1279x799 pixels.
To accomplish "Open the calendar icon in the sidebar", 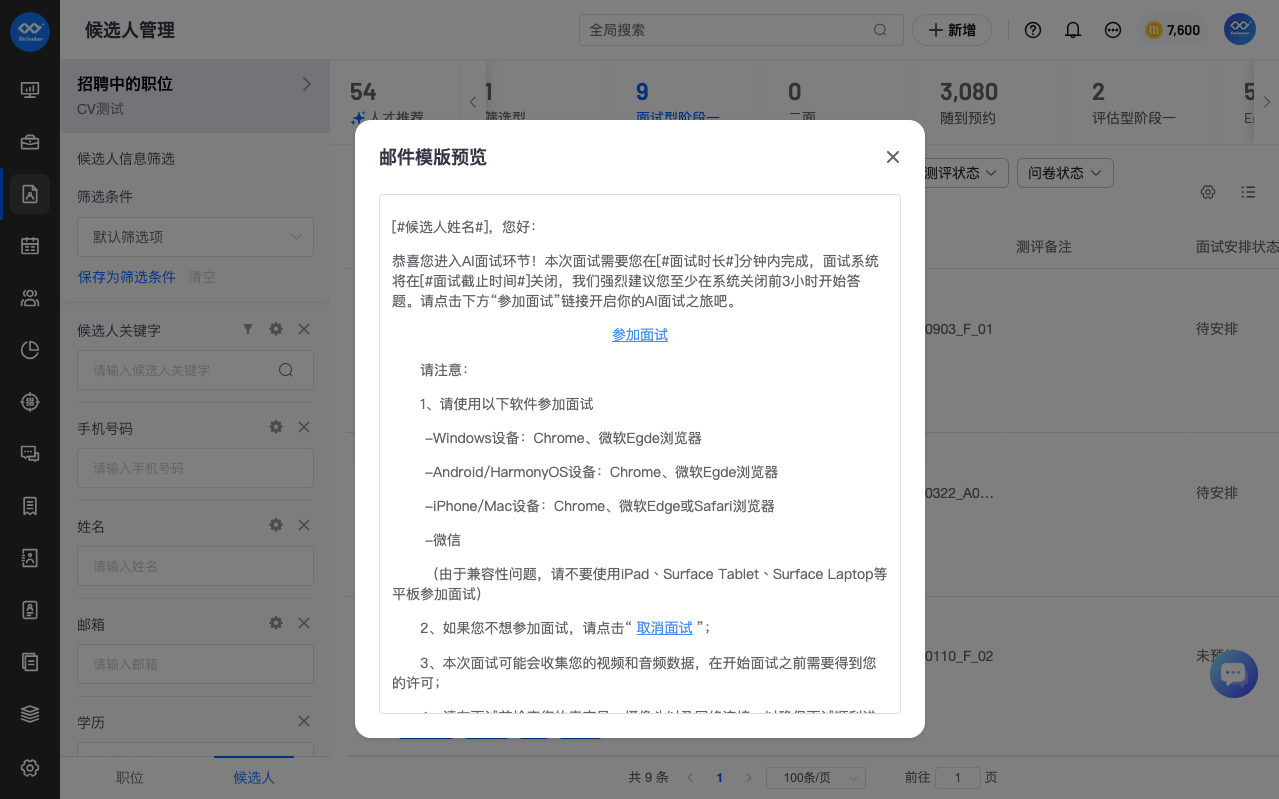I will [30, 245].
